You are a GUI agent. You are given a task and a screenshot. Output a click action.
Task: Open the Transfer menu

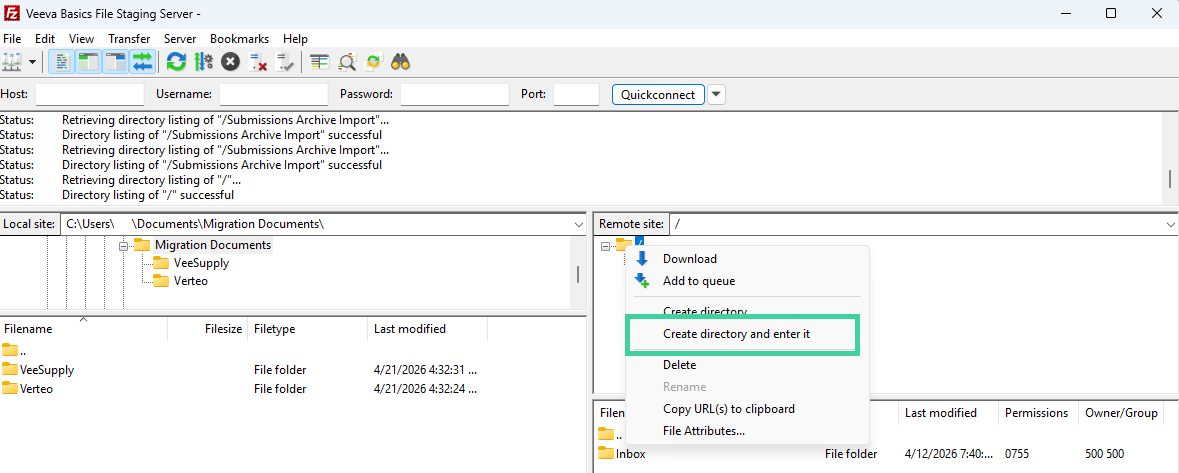pos(129,38)
